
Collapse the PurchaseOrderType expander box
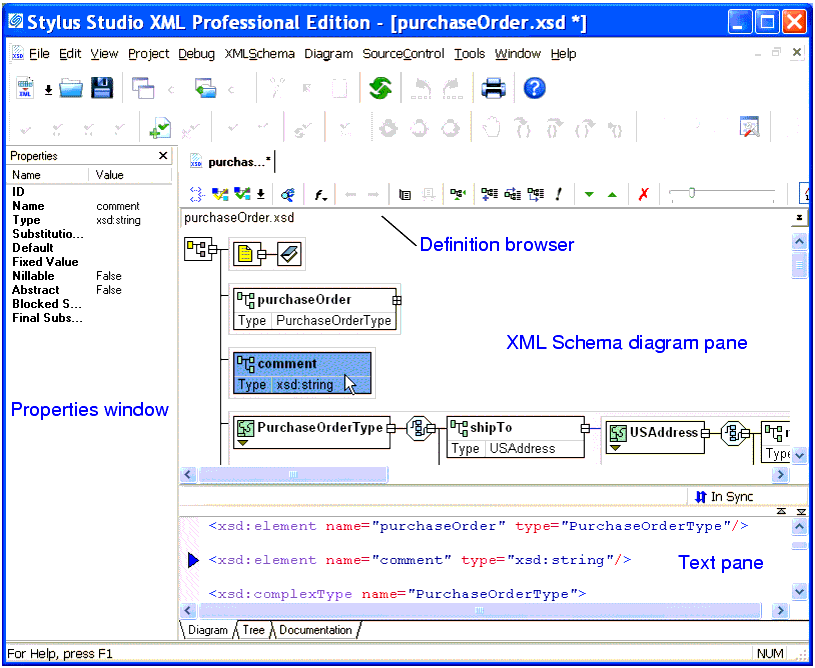point(392,428)
